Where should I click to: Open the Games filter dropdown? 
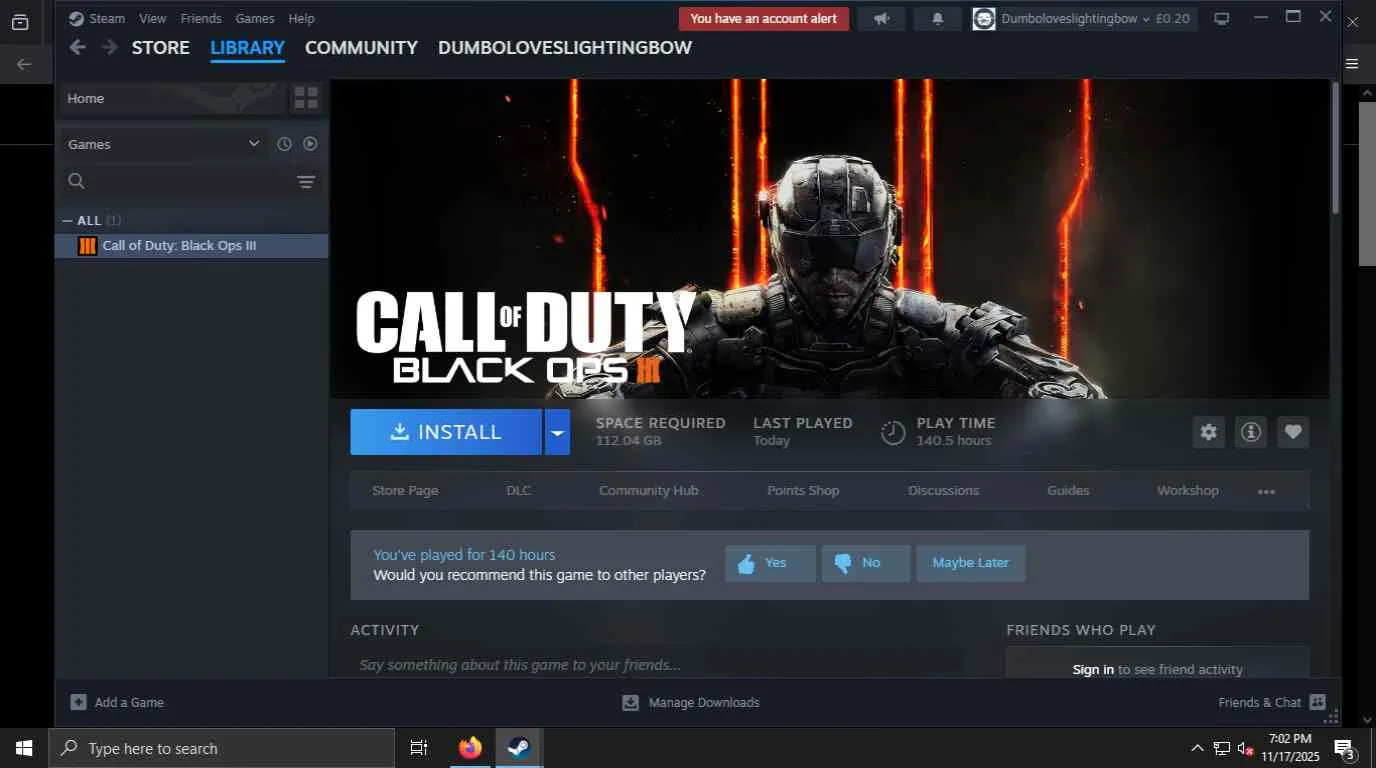pyautogui.click(x=164, y=144)
